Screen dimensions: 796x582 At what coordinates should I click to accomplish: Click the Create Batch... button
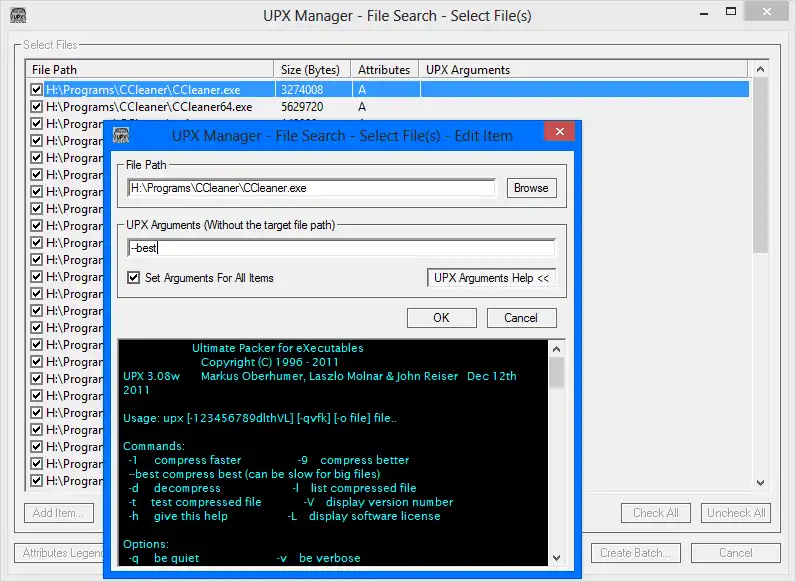[636, 553]
